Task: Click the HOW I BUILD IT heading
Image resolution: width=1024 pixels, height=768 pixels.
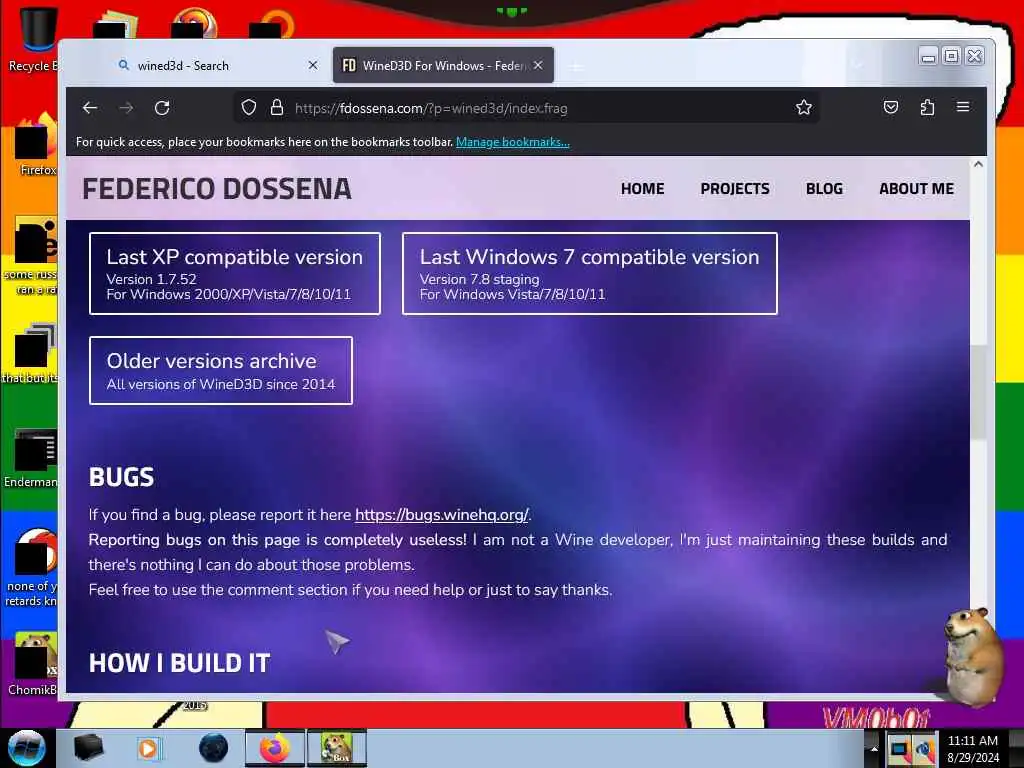Action: pyautogui.click(x=180, y=664)
